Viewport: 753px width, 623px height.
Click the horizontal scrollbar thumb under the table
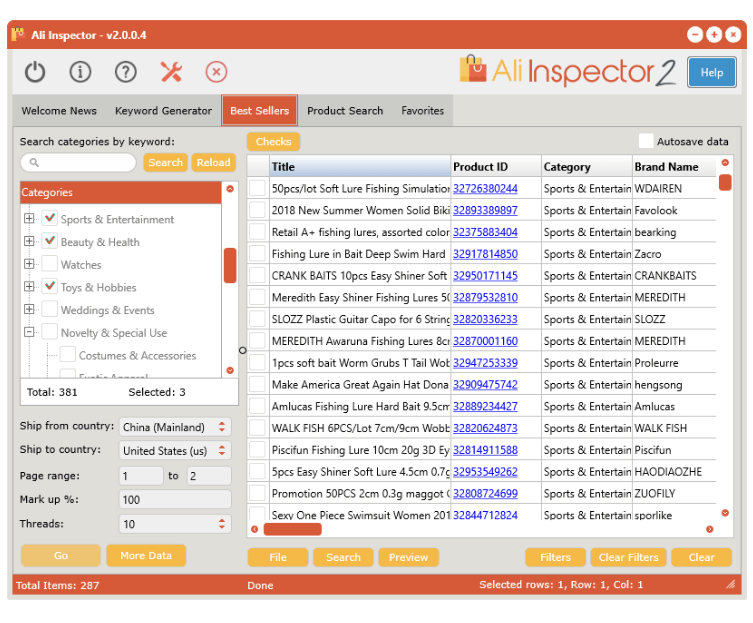292,529
